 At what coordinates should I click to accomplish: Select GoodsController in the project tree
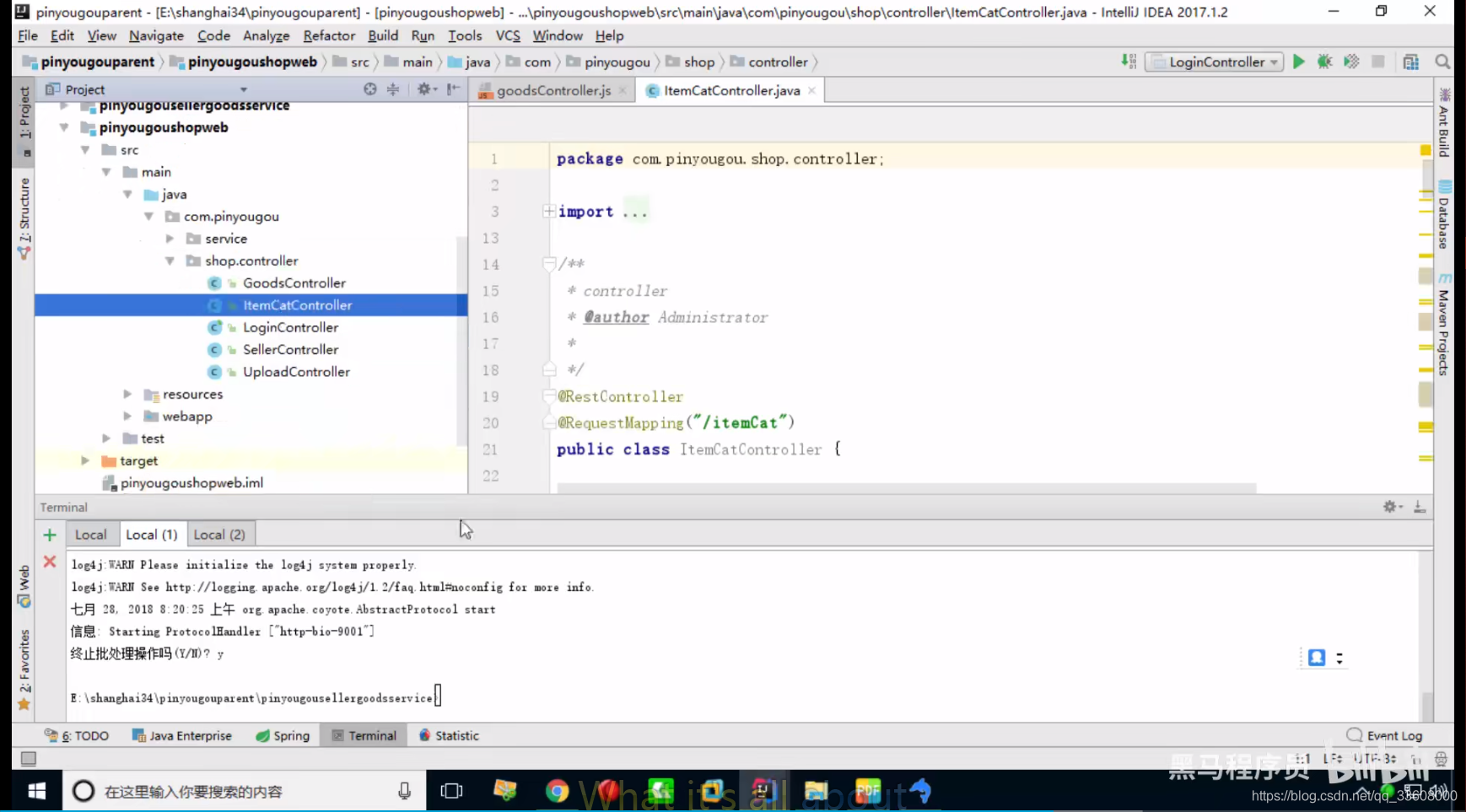294,283
